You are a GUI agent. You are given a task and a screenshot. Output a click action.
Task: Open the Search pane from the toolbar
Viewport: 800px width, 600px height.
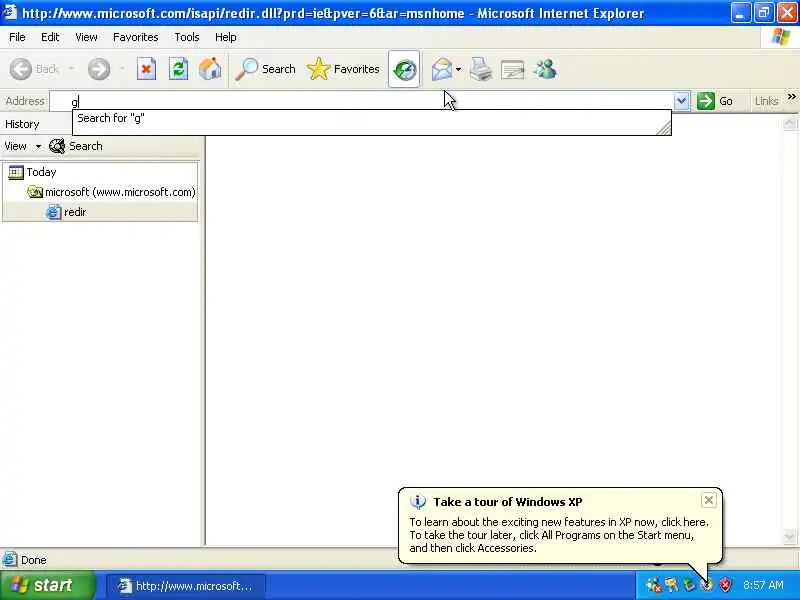click(x=265, y=69)
